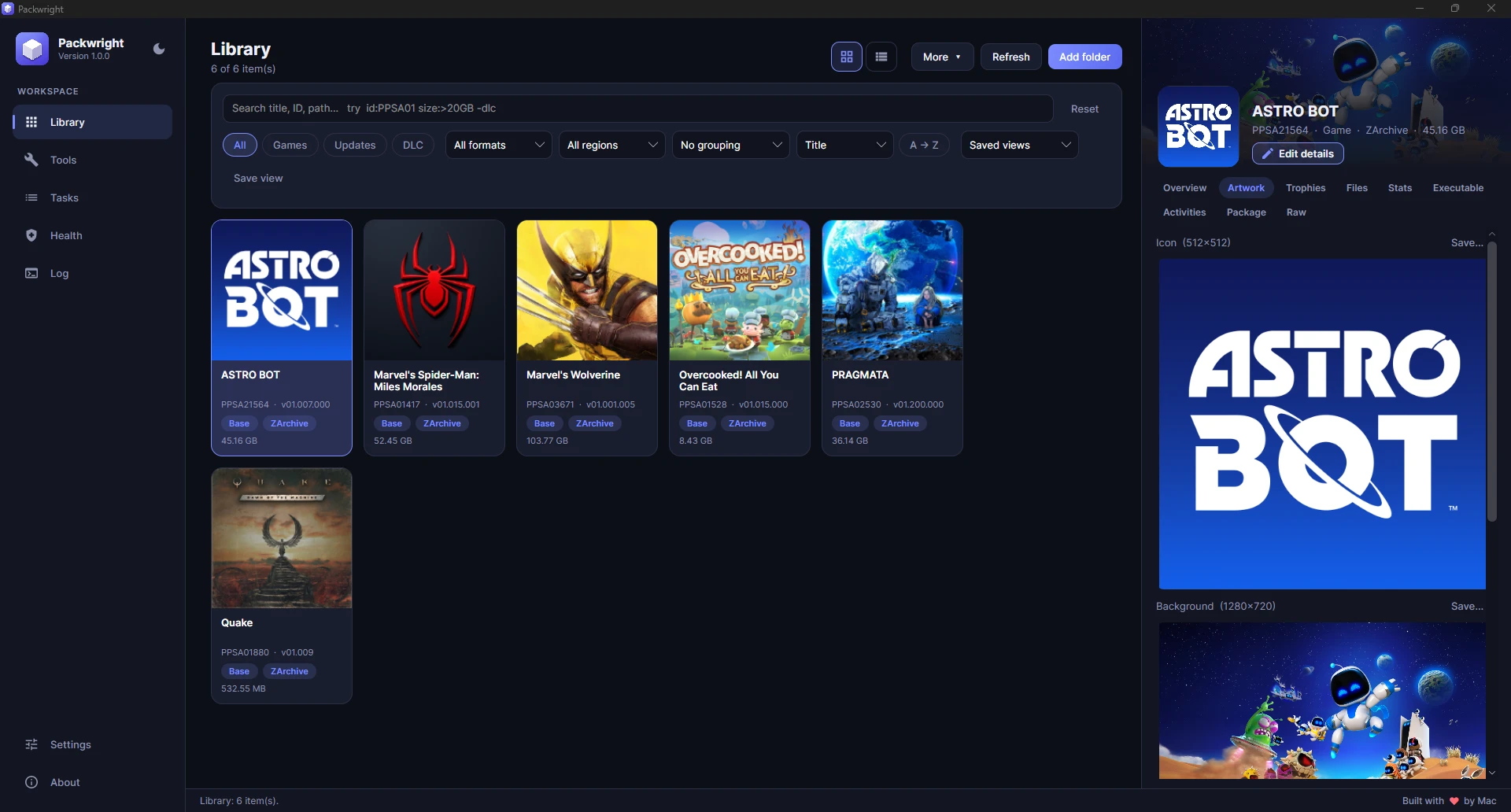
Task: Click the ASTRO BOT icon in details header
Action: point(1199,126)
